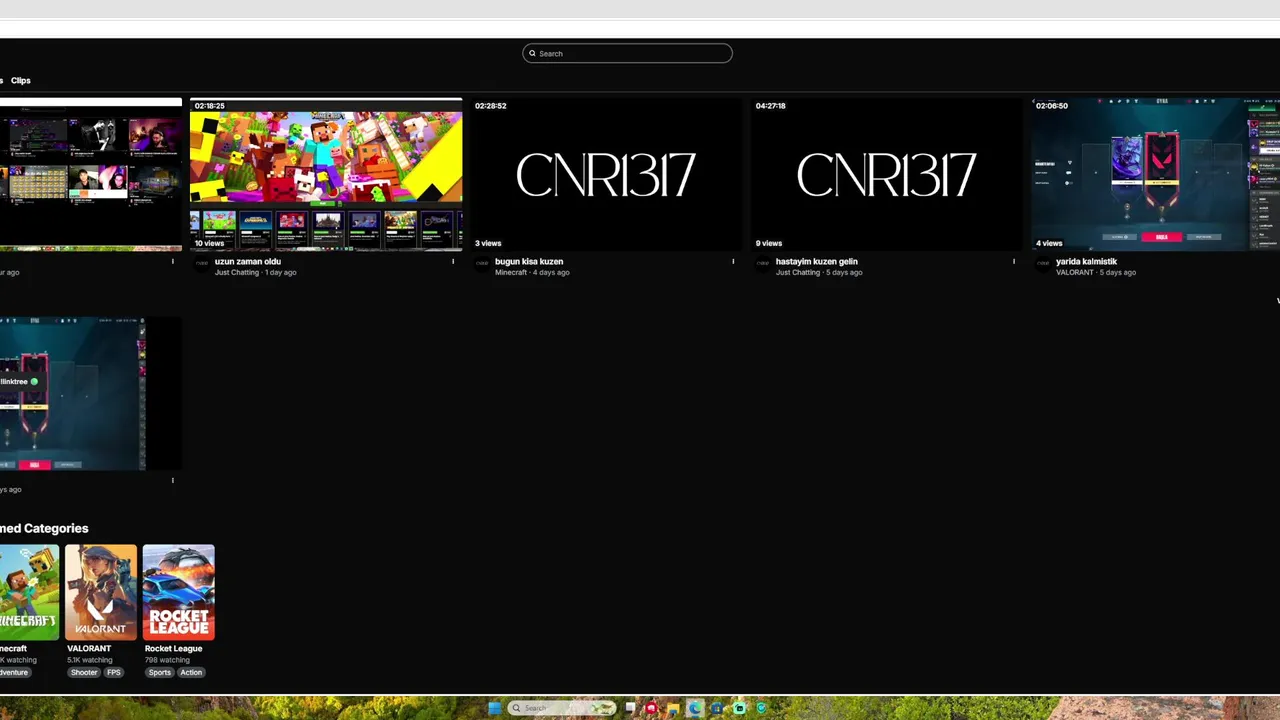Viewport: 1280px width, 720px height.
Task: Switch to Microsoft Edge in the taskbar
Action: (695, 708)
